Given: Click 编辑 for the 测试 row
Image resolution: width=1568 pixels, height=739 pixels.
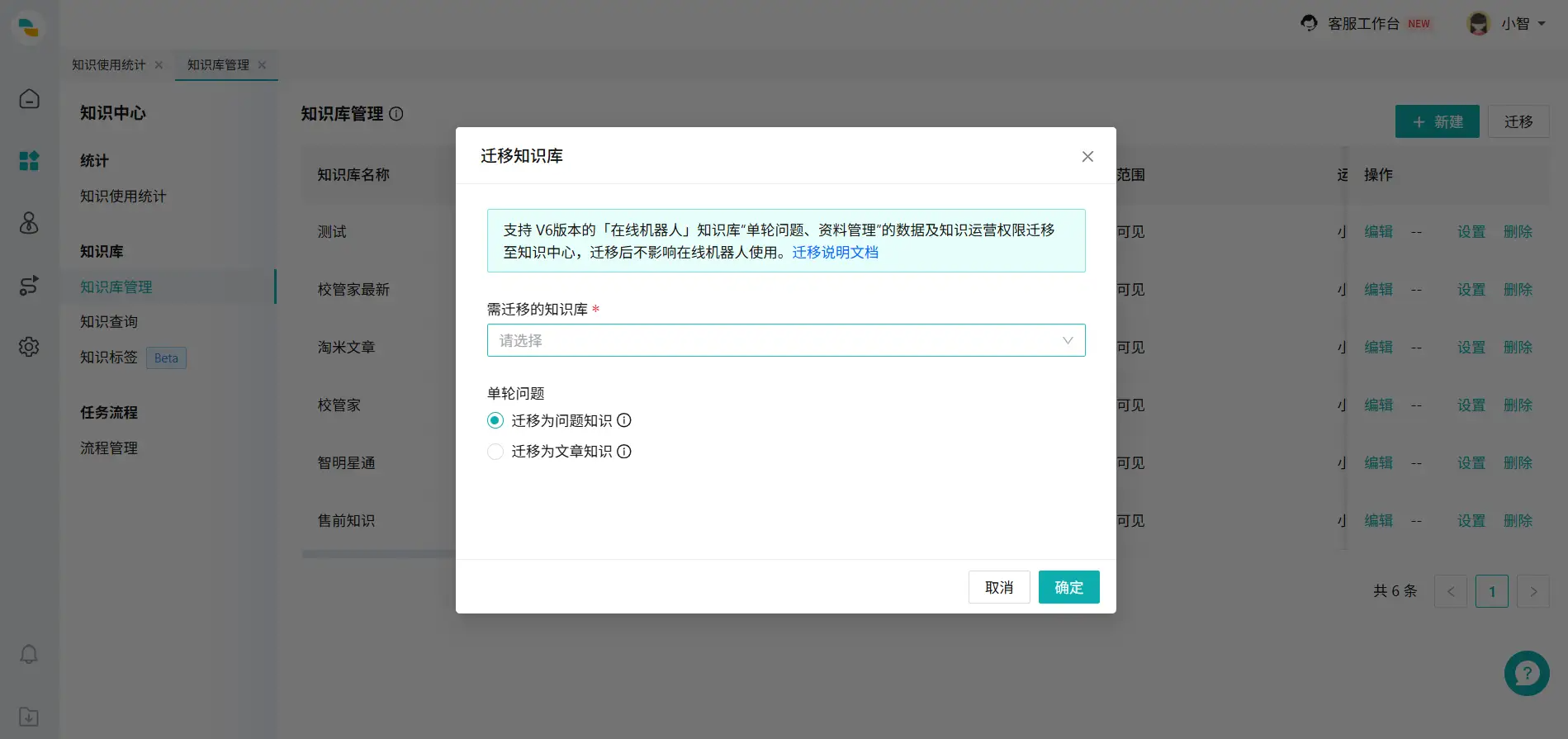Looking at the screenshot, I should click(1378, 232).
